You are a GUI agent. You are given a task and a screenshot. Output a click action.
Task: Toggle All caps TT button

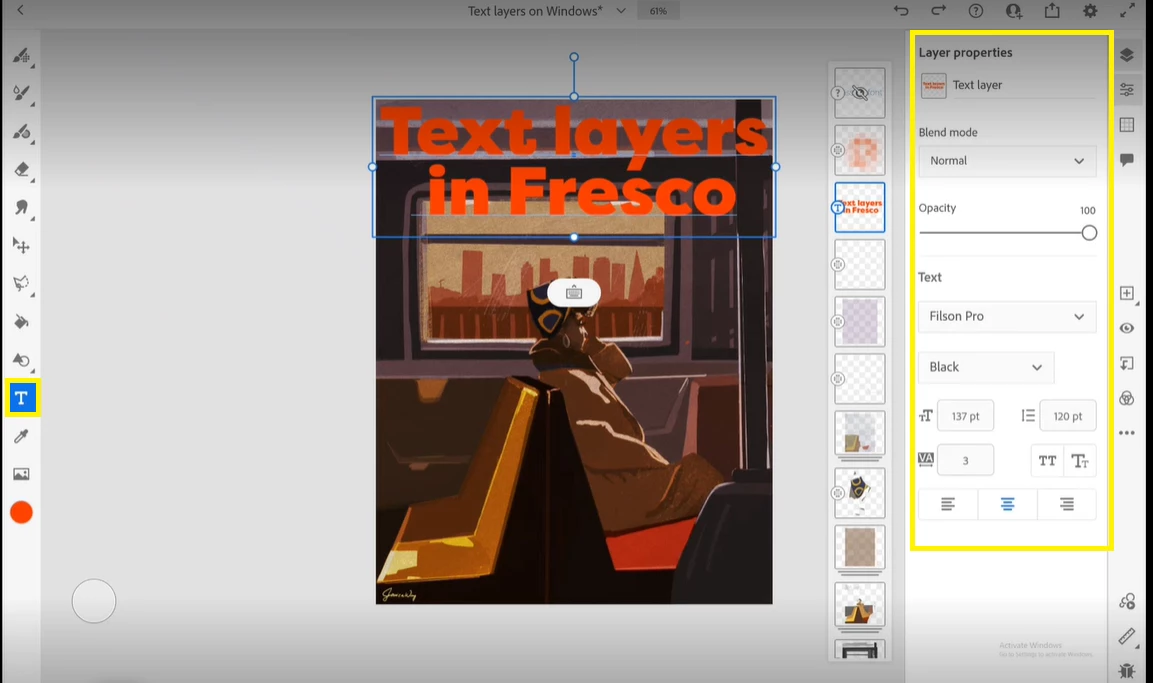[1047, 461]
